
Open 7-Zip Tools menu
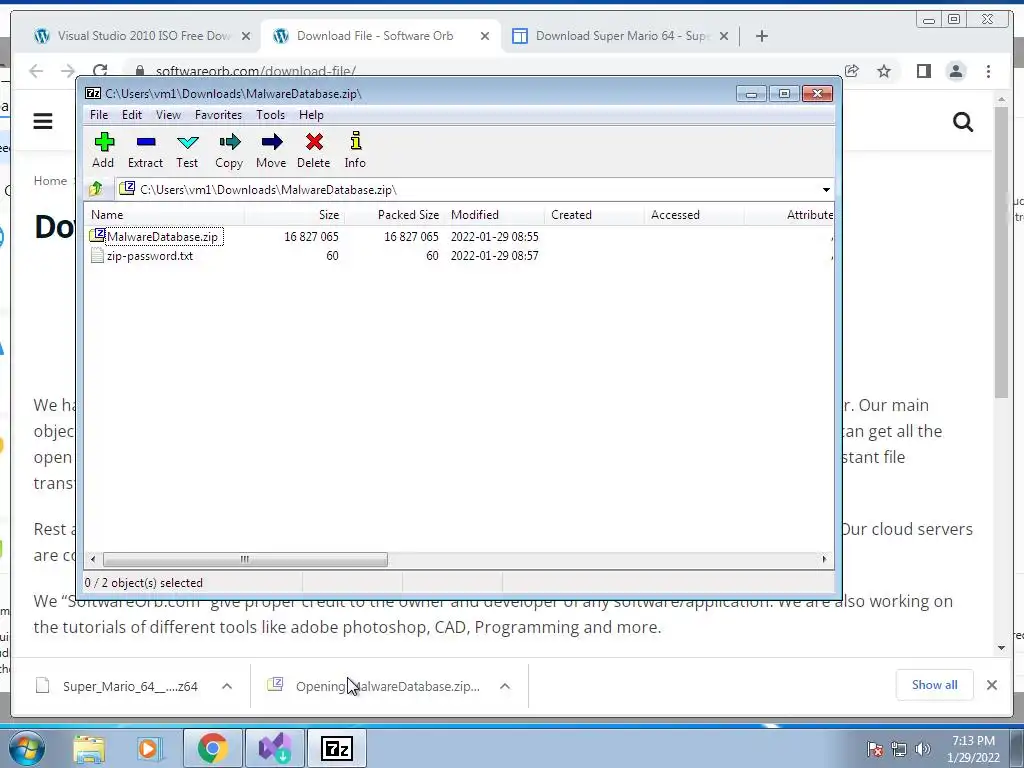coord(270,115)
